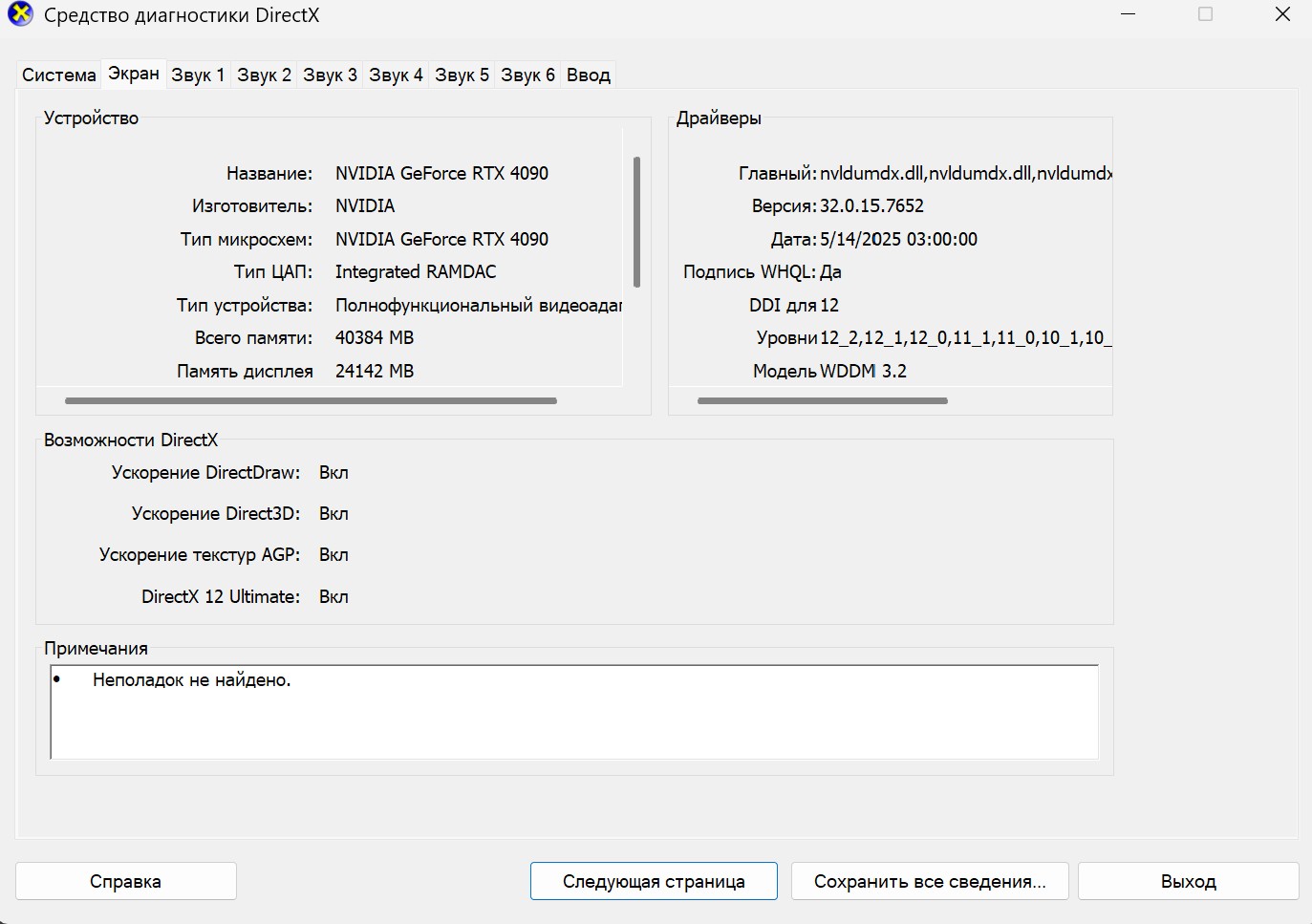Click the "Версия:" label

click(x=785, y=205)
